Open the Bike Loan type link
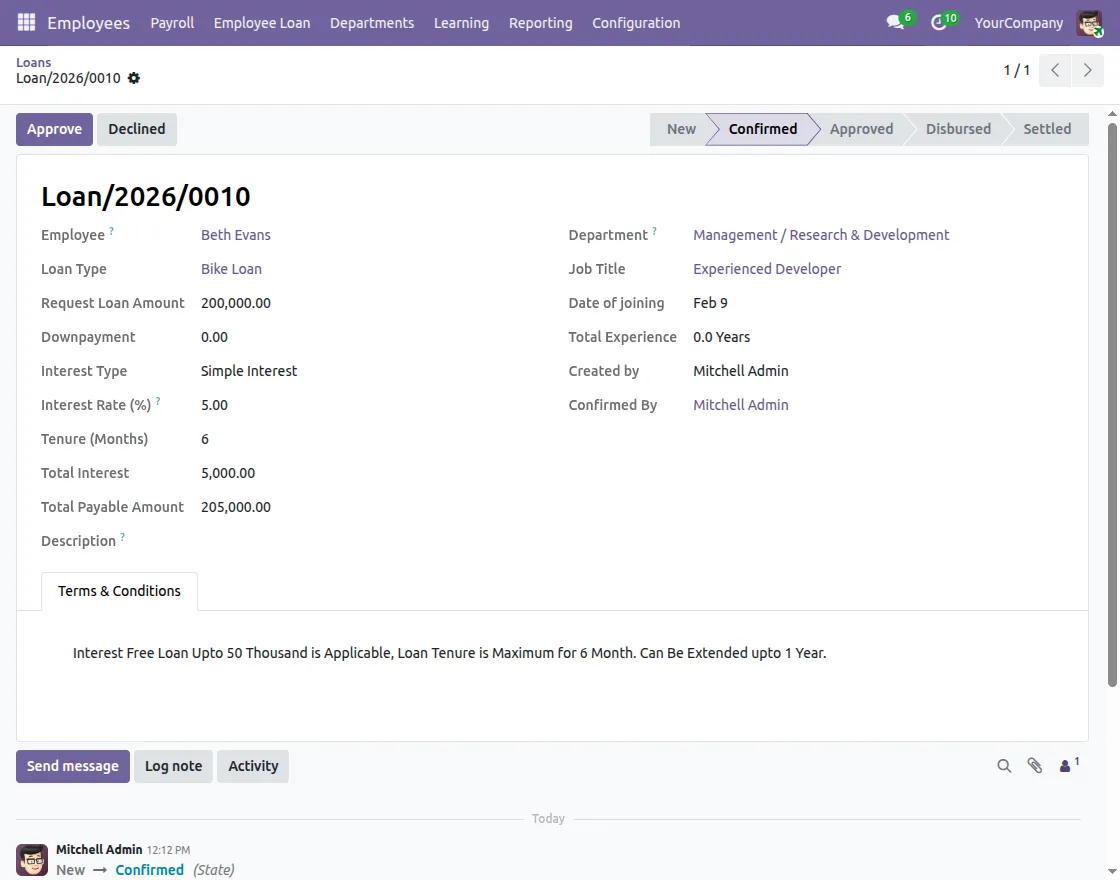This screenshot has height=880, width=1120. point(231,268)
